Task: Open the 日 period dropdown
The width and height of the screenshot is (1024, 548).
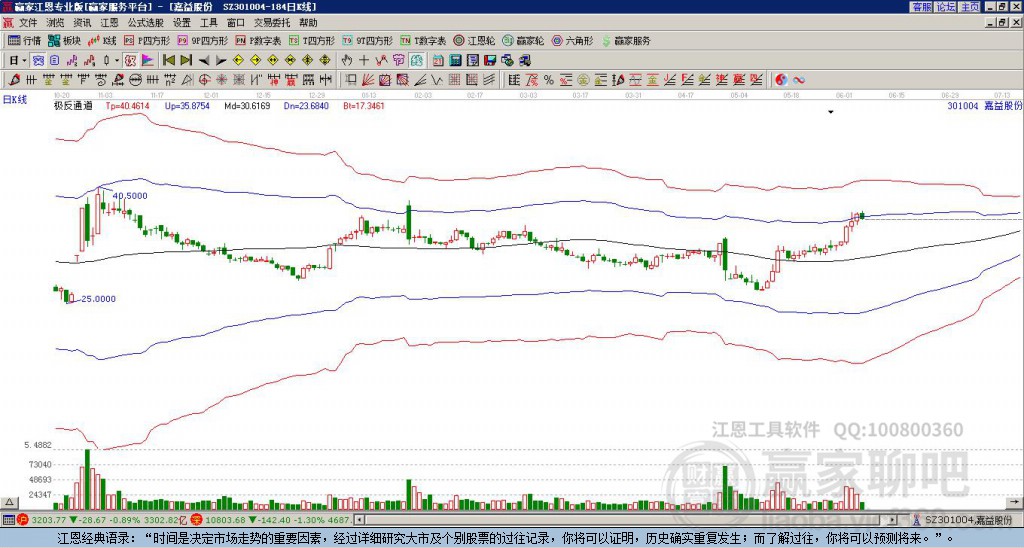Action: (18, 60)
